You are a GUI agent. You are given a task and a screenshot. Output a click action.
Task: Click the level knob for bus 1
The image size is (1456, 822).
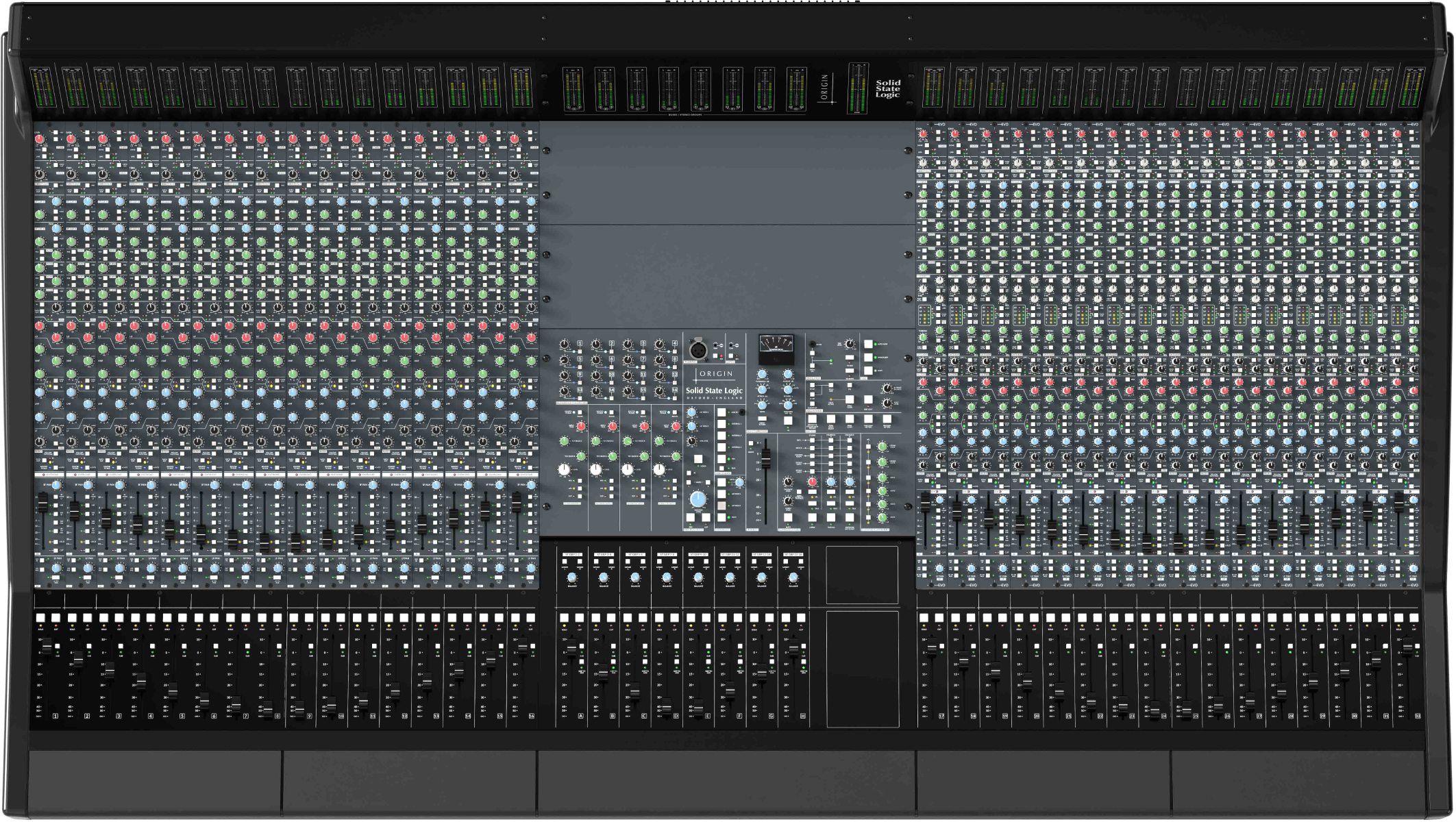click(x=565, y=345)
